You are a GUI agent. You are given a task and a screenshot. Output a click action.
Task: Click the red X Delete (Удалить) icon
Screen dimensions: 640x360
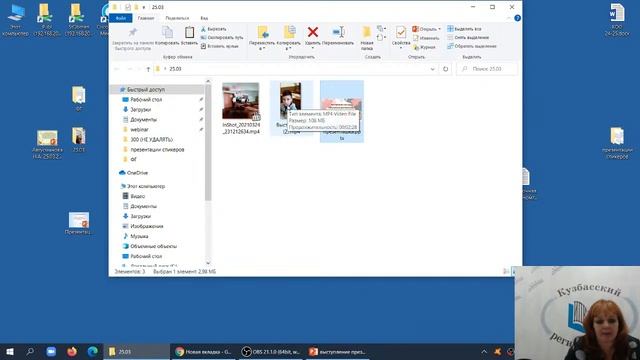point(313,32)
